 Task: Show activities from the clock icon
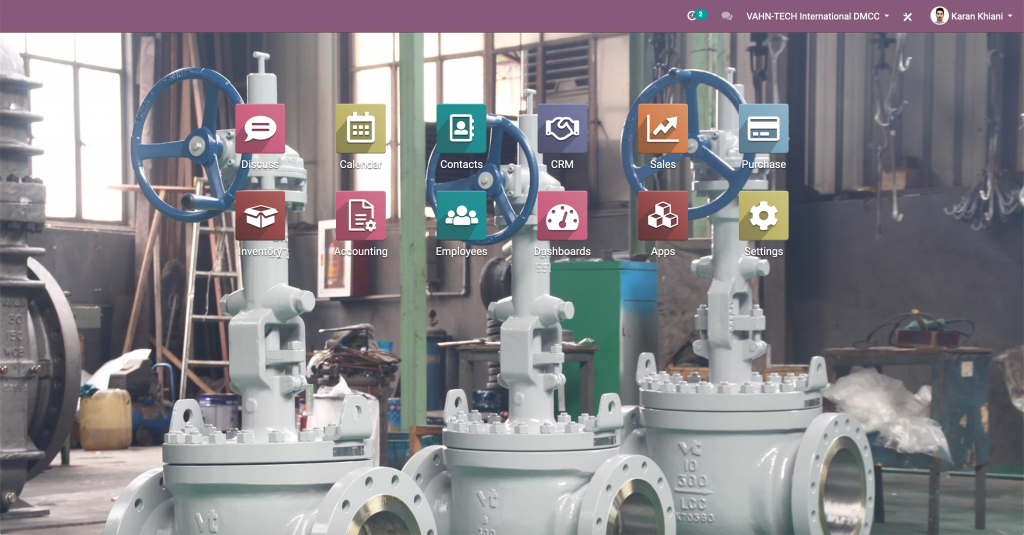coord(694,16)
